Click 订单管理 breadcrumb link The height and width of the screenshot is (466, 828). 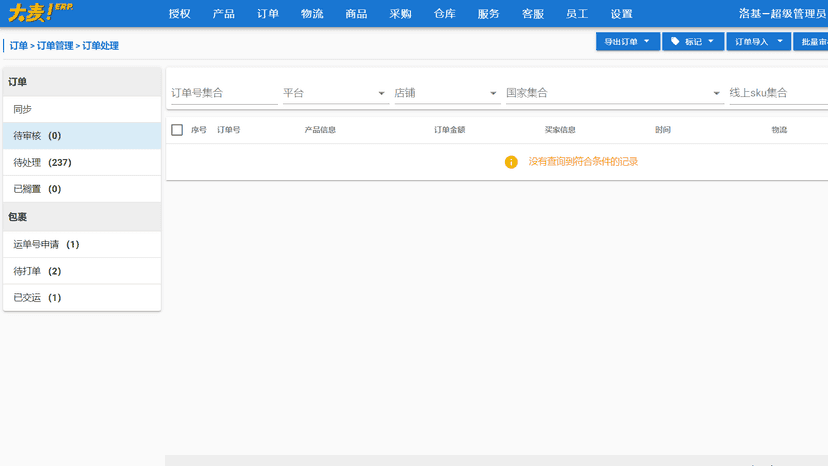pos(55,46)
